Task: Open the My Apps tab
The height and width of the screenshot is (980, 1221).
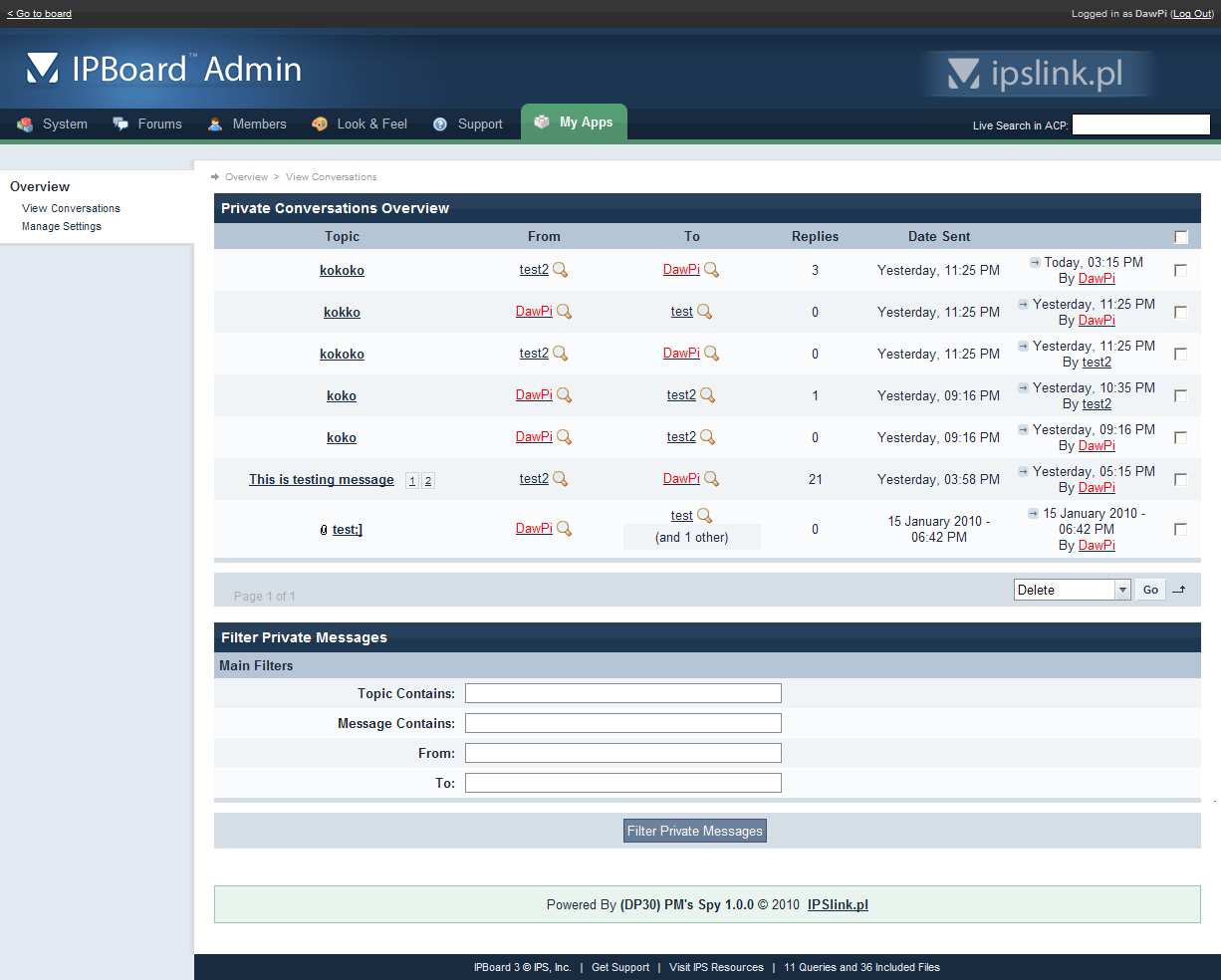Action: [x=575, y=122]
